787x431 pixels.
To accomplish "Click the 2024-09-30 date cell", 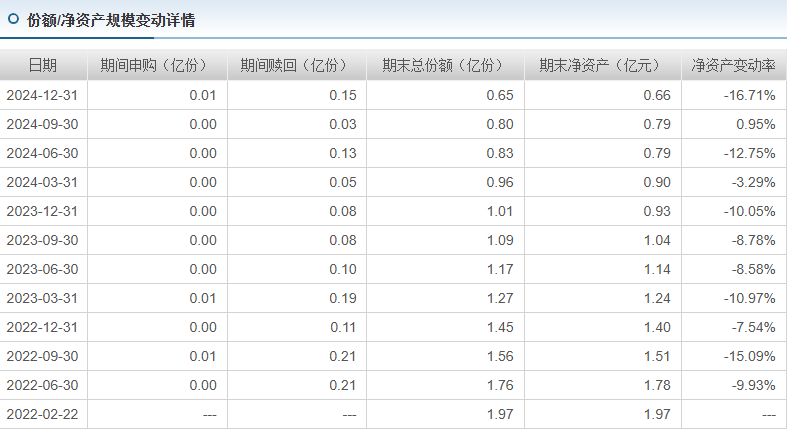I will [x=42, y=124].
